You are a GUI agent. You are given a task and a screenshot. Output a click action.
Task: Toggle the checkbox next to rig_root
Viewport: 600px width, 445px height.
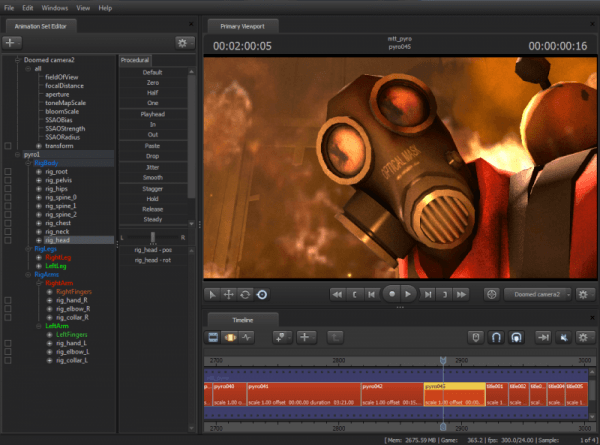8,171
